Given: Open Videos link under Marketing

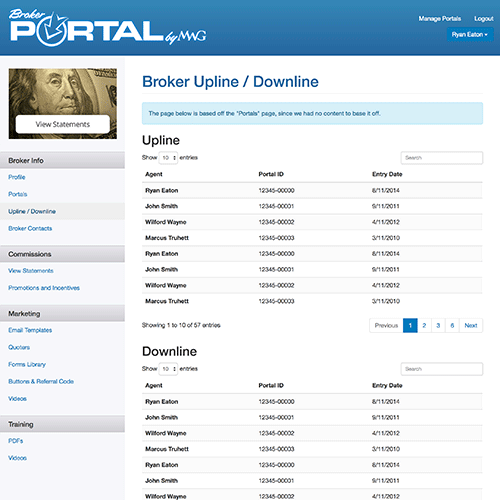Looking at the screenshot, I should 17,399.
